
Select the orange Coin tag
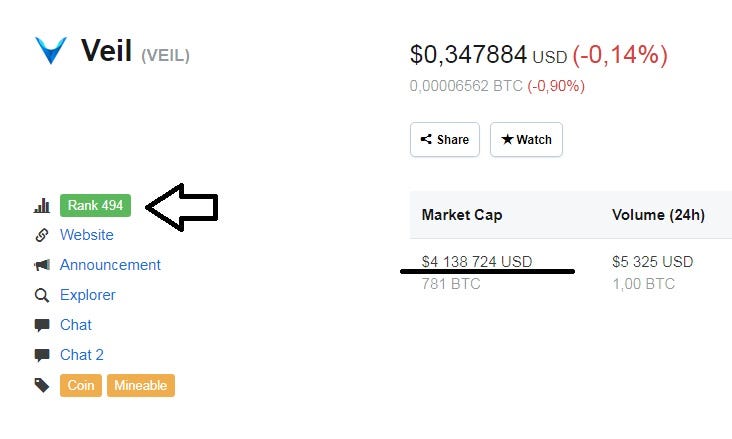click(x=81, y=385)
